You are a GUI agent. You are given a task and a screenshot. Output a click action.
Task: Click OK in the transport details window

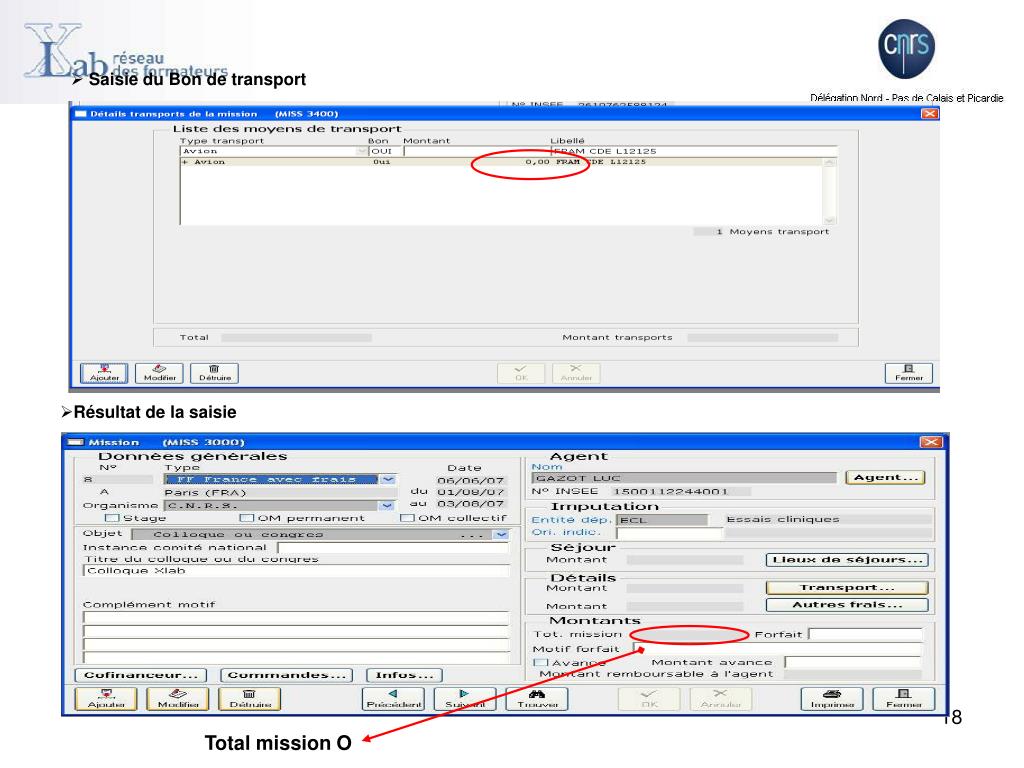[520, 373]
